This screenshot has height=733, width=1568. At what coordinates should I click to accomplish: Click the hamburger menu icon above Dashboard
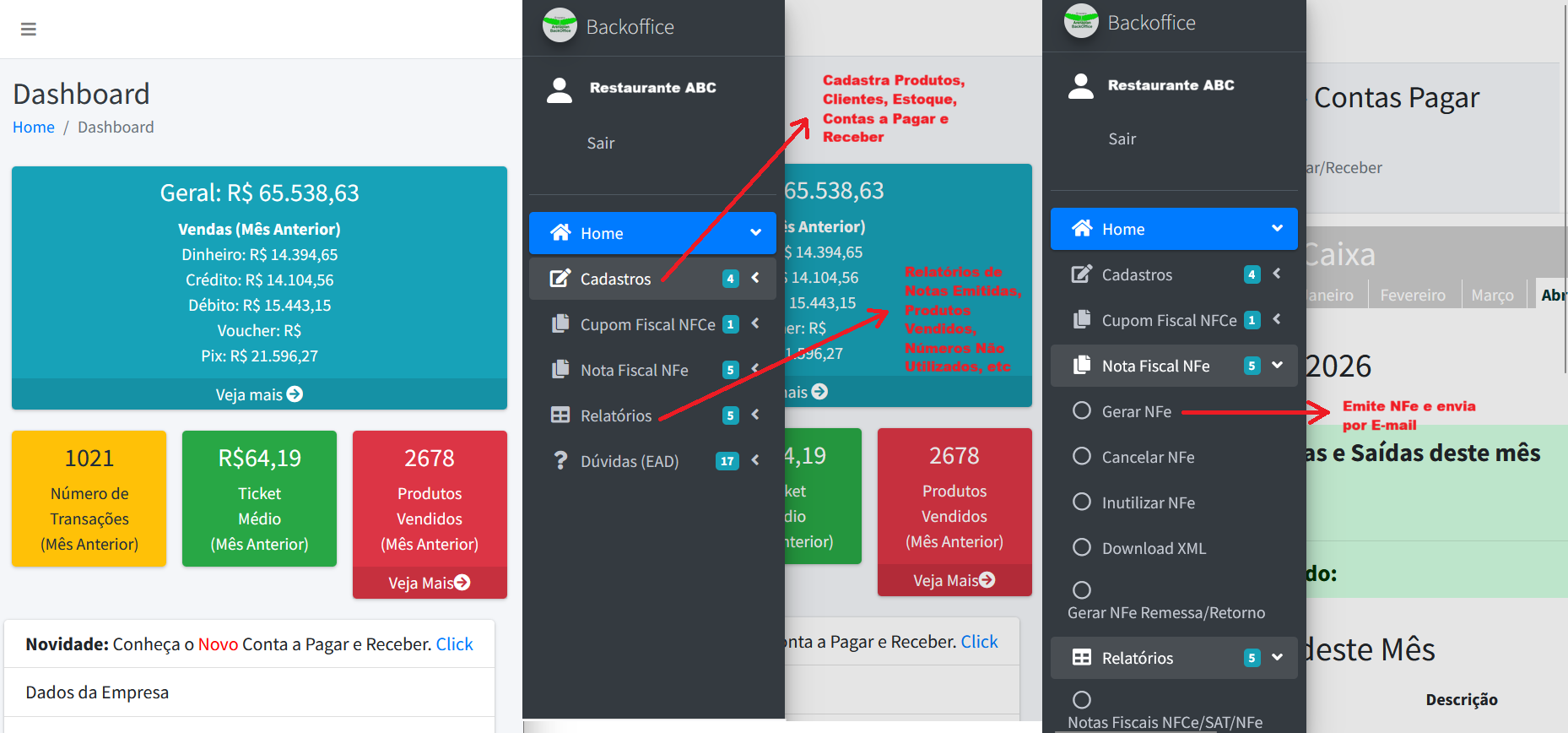point(28,30)
